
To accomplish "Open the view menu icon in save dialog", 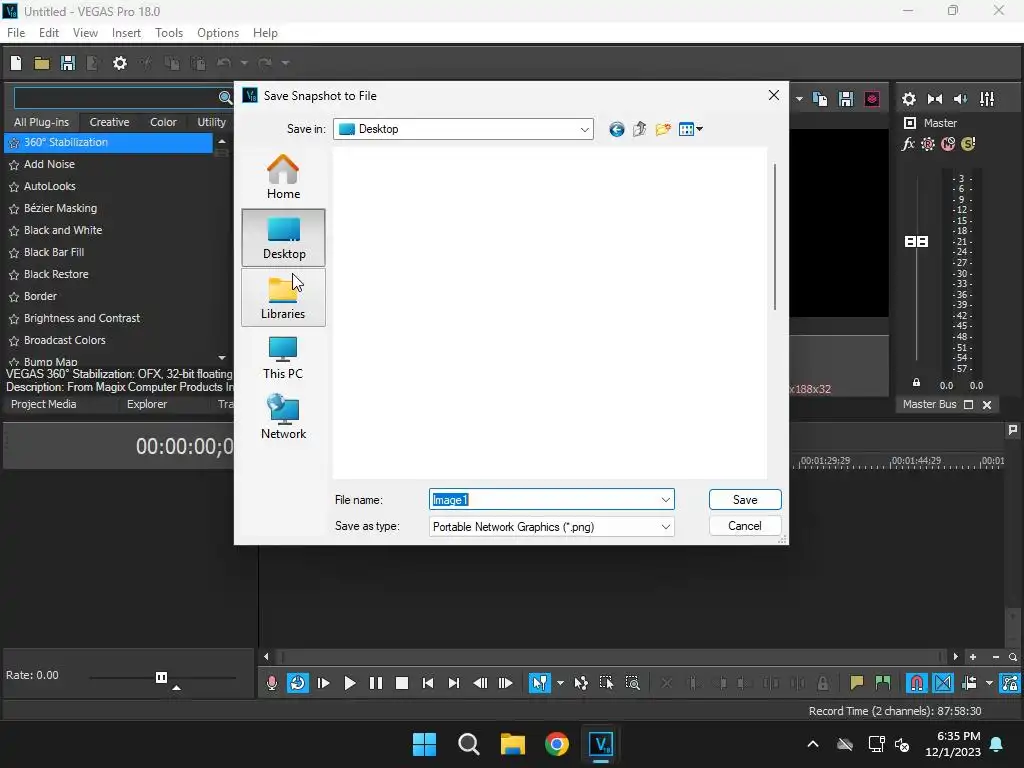I will click(x=690, y=129).
